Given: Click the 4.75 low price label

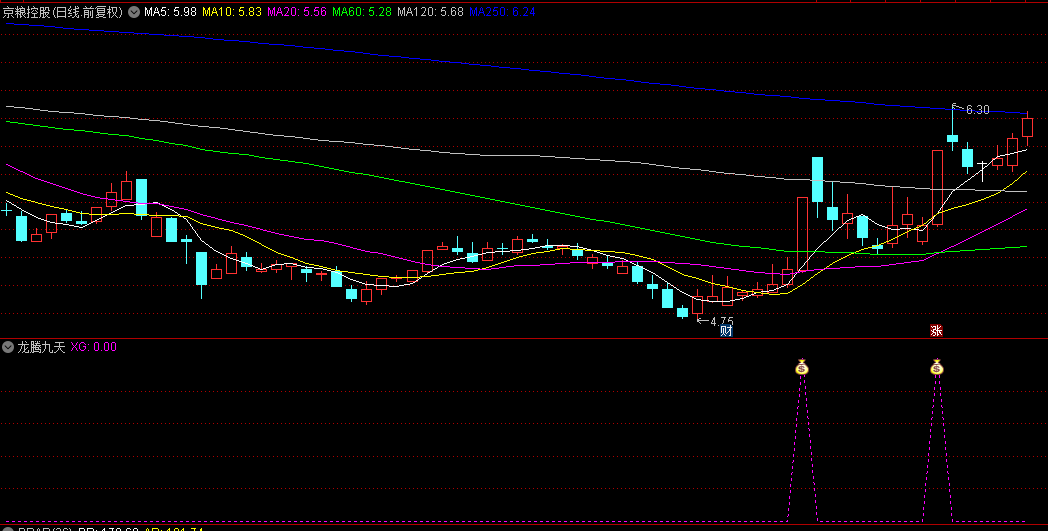Looking at the screenshot, I should tap(722, 321).
